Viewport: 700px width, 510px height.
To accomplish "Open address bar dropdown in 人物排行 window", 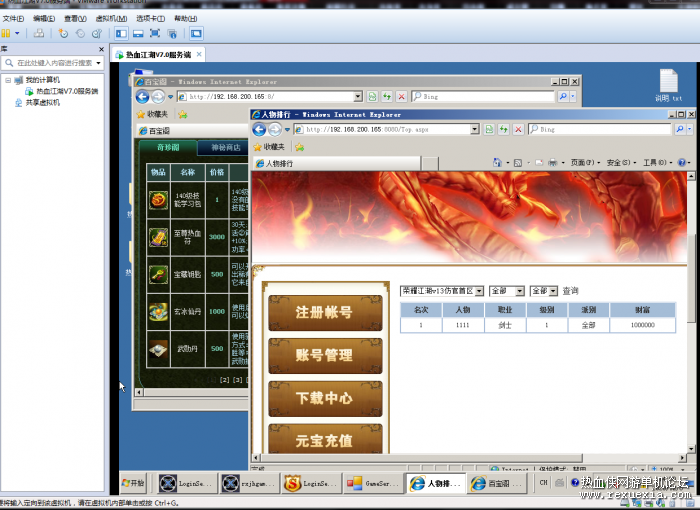I will coord(475,130).
